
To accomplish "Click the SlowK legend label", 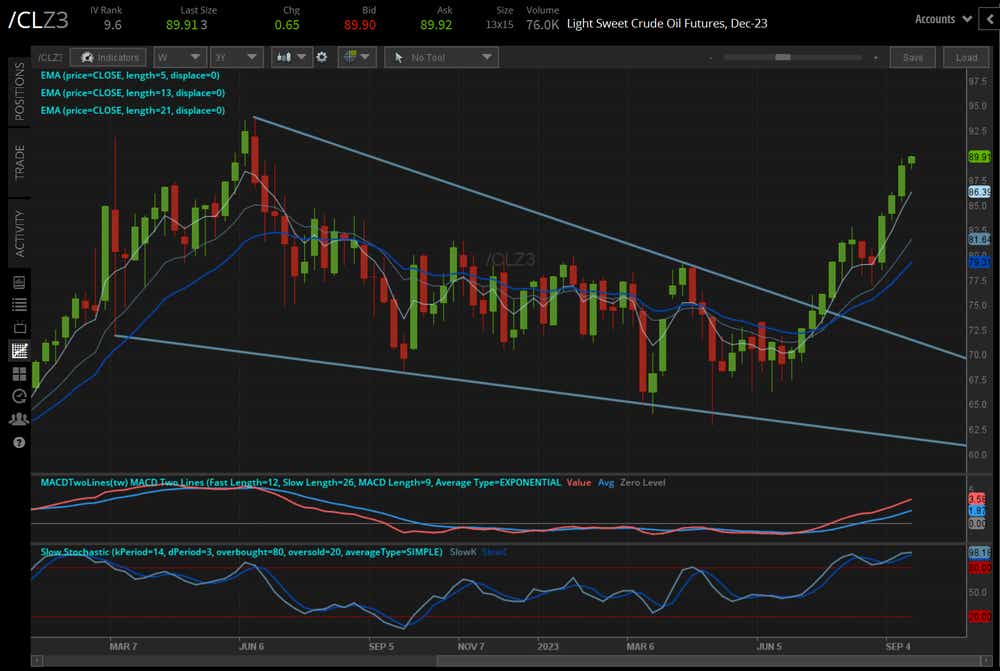I will [x=463, y=552].
